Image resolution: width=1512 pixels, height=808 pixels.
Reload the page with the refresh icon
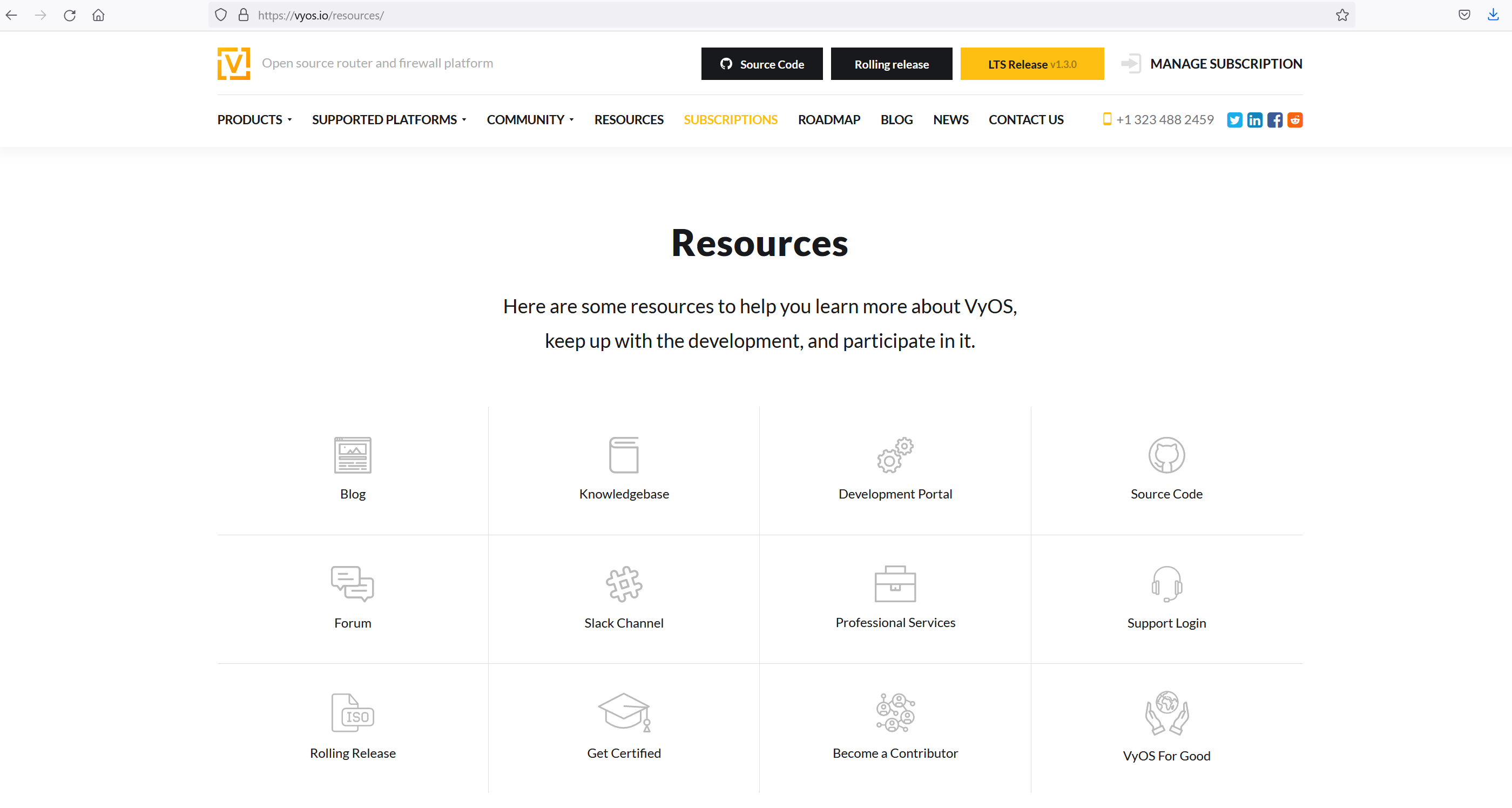click(70, 15)
